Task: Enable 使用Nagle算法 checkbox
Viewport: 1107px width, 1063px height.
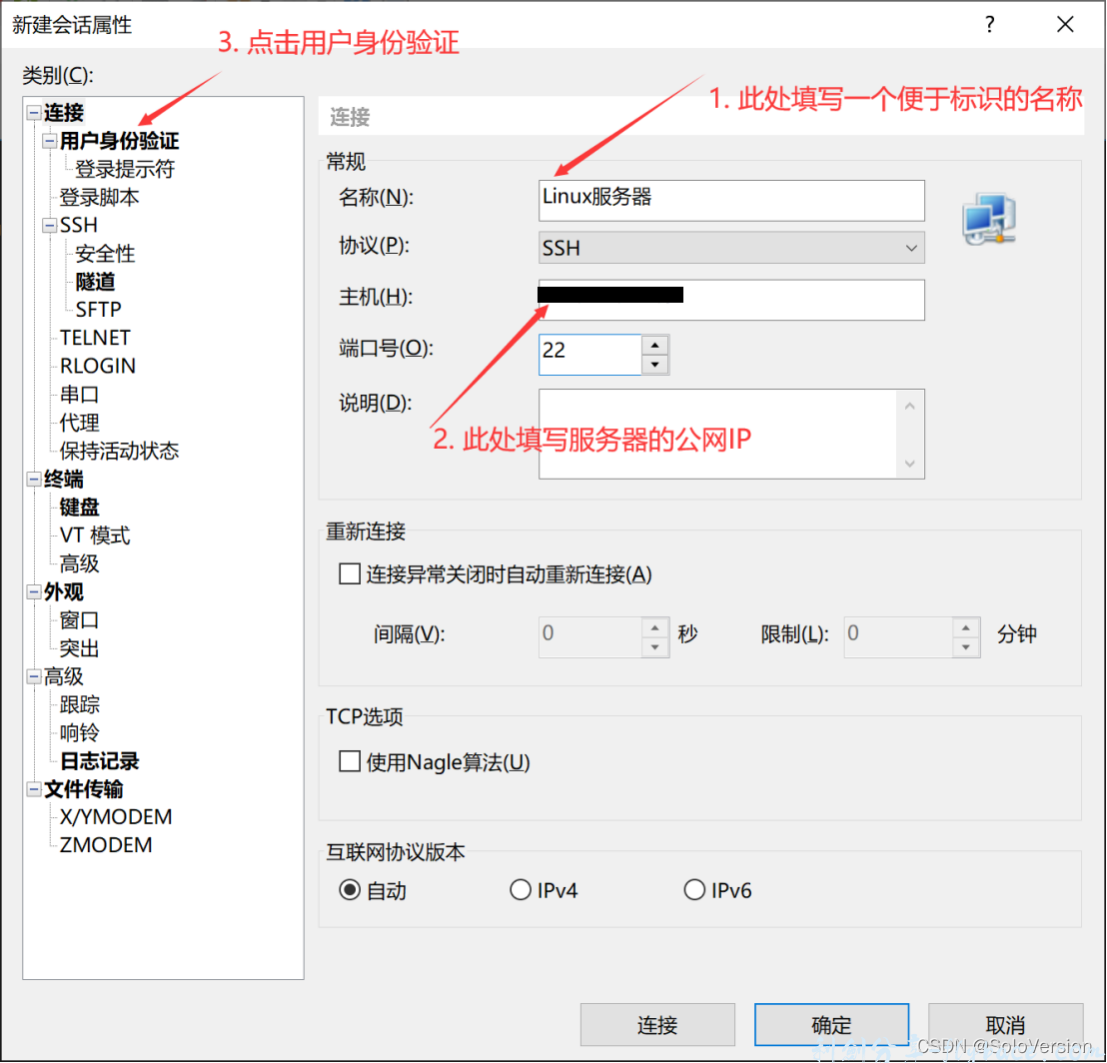Action: 349,761
